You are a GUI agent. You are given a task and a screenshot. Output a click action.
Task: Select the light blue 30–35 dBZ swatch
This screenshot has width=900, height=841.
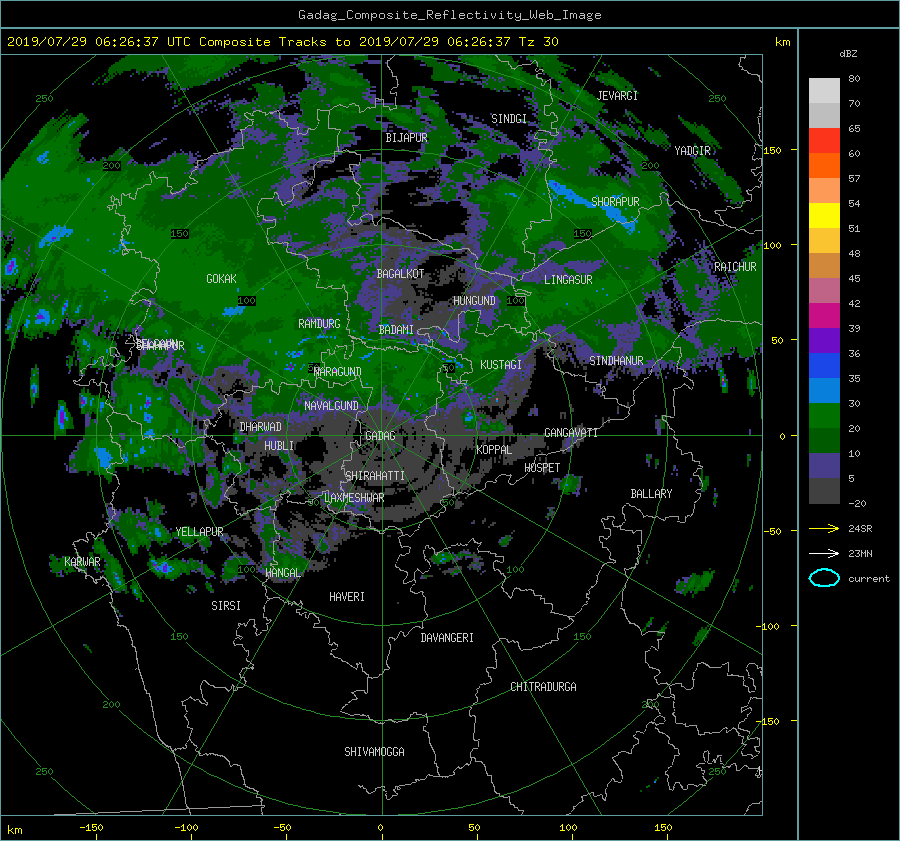(824, 390)
